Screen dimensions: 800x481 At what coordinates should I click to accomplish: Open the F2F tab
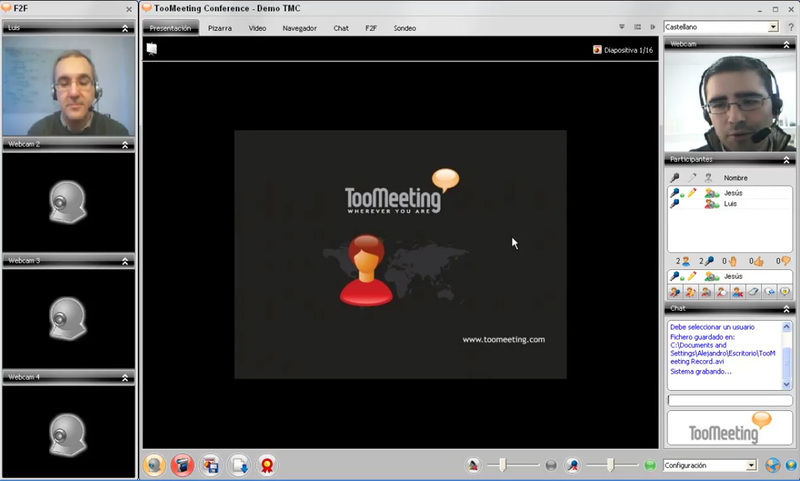[x=371, y=28]
